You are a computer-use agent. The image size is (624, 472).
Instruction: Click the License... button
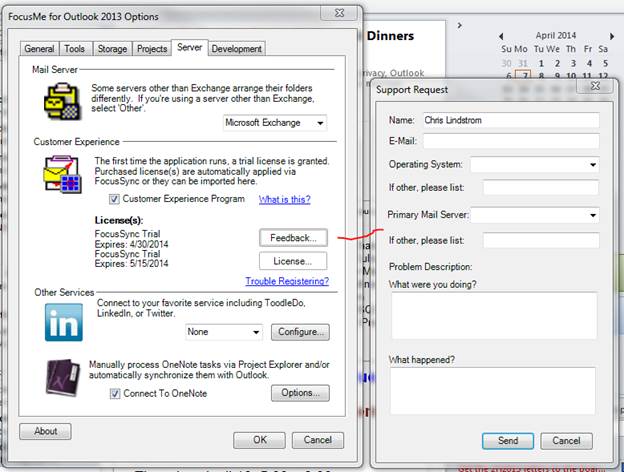click(x=293, y=261)
